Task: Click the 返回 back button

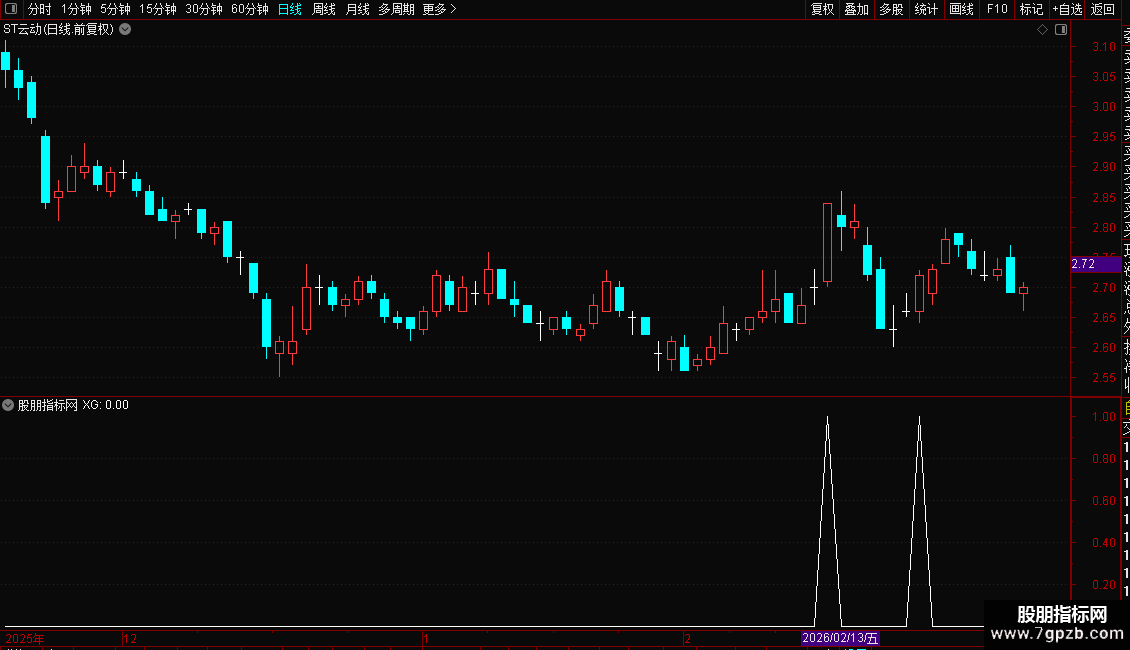Action: point(1103,9)
